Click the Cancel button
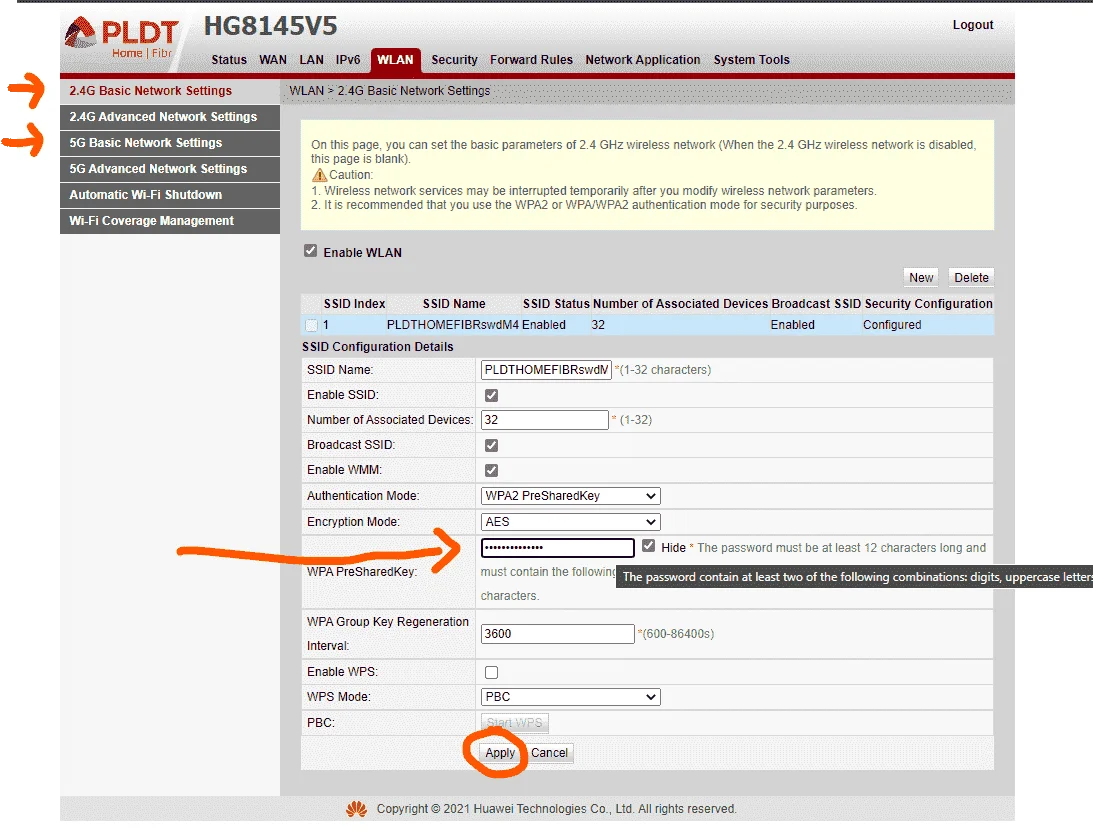 549,753
